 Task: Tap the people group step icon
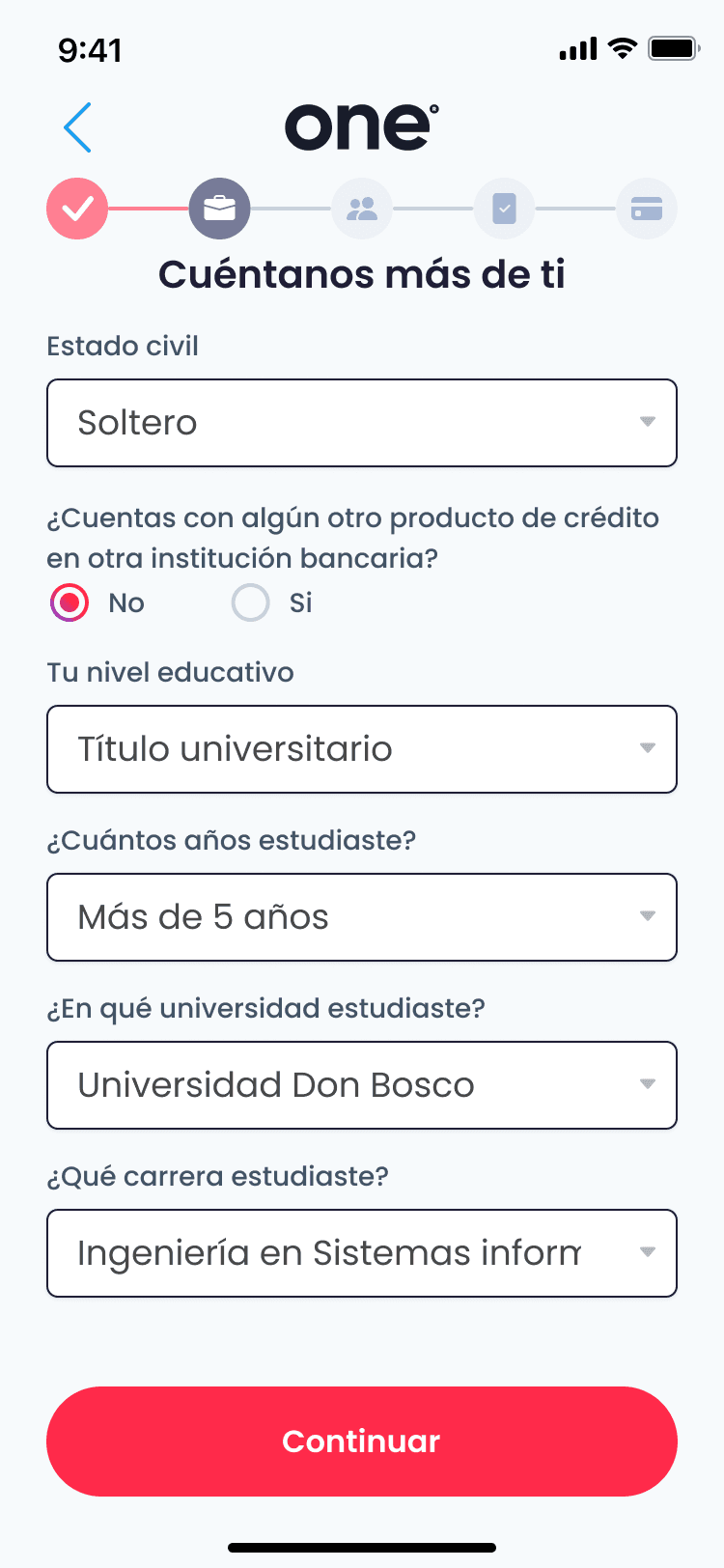[x=362, y=209]
